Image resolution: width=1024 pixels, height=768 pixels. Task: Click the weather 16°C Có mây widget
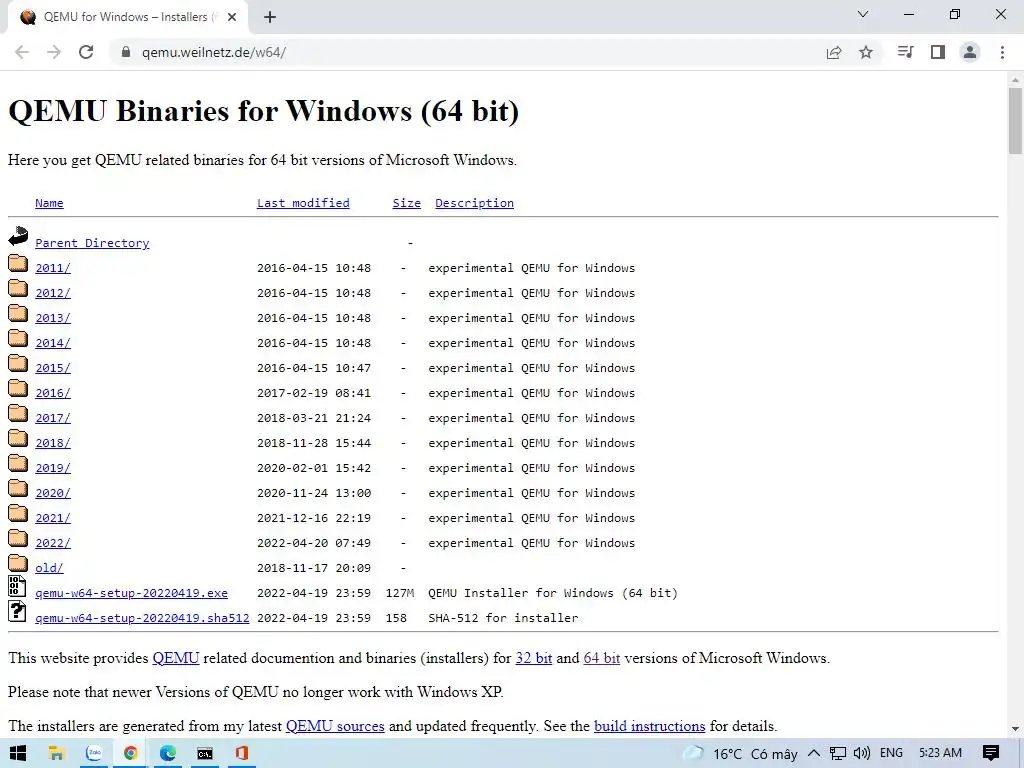(x=741, y=754)
